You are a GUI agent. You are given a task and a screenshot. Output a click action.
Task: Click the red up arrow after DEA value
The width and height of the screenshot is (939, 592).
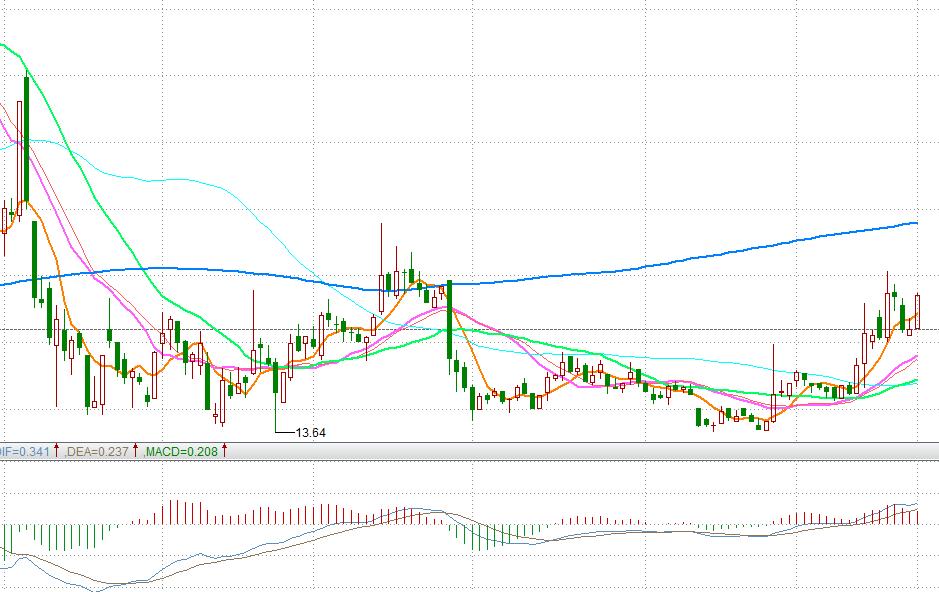[x=135, y=451]
